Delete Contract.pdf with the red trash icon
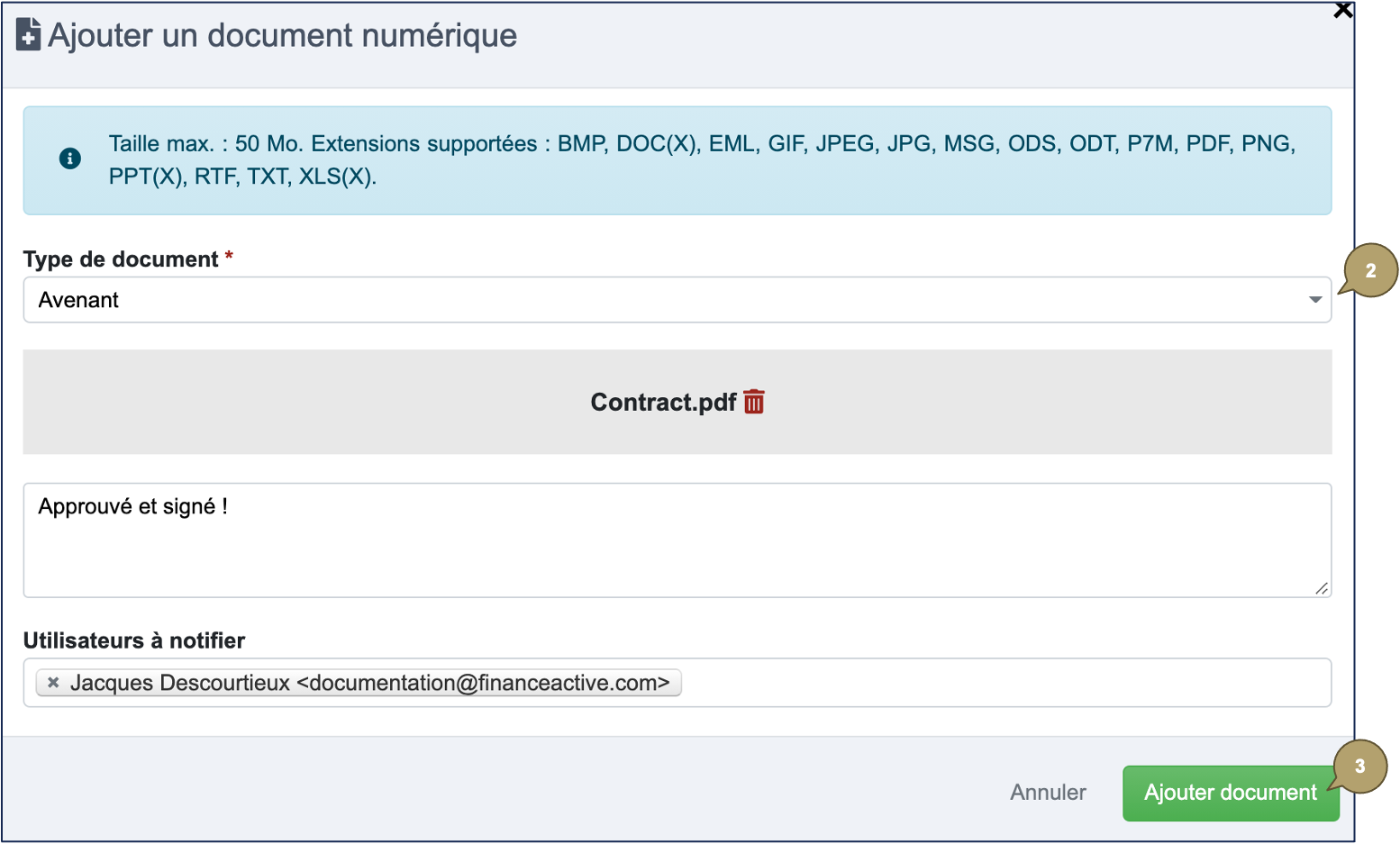Viewport: 1400px width, 844px height. click(754, 402)
